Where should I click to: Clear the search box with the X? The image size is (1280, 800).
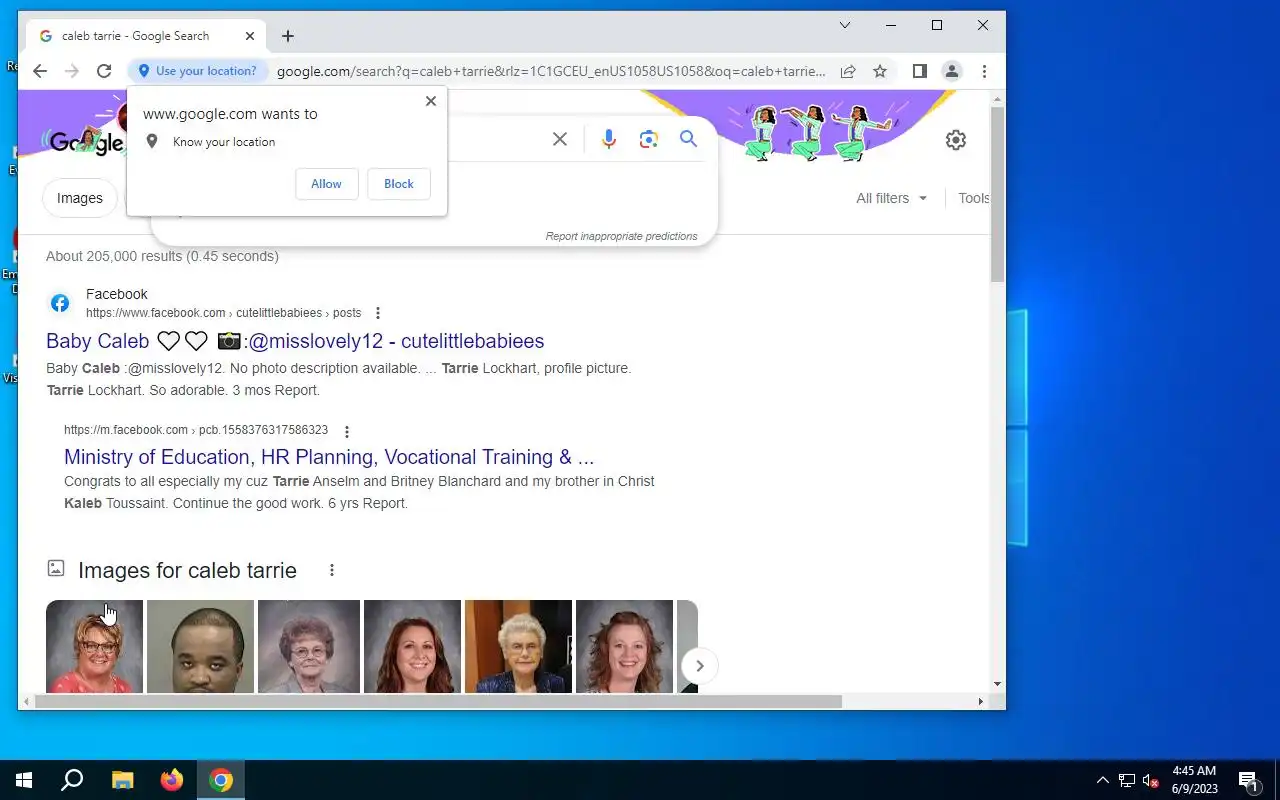pyautogui.click(x=560, y=139)
